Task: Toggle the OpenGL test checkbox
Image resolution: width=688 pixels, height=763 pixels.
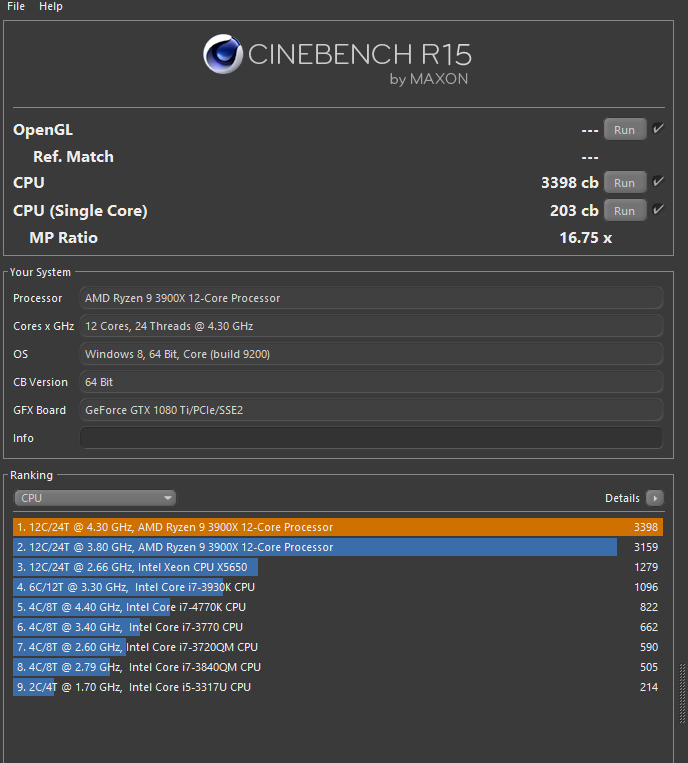Action: [658, 129]
